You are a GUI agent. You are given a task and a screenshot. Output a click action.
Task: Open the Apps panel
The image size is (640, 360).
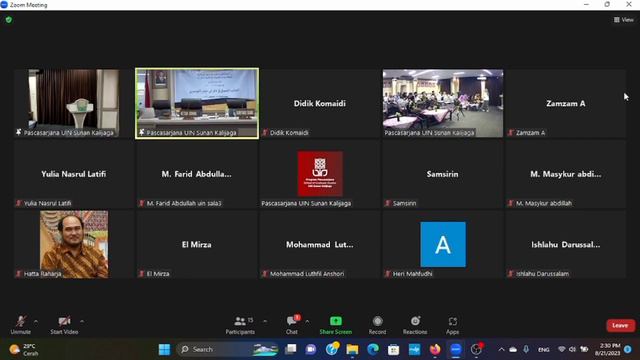click(x=452, y=325)
